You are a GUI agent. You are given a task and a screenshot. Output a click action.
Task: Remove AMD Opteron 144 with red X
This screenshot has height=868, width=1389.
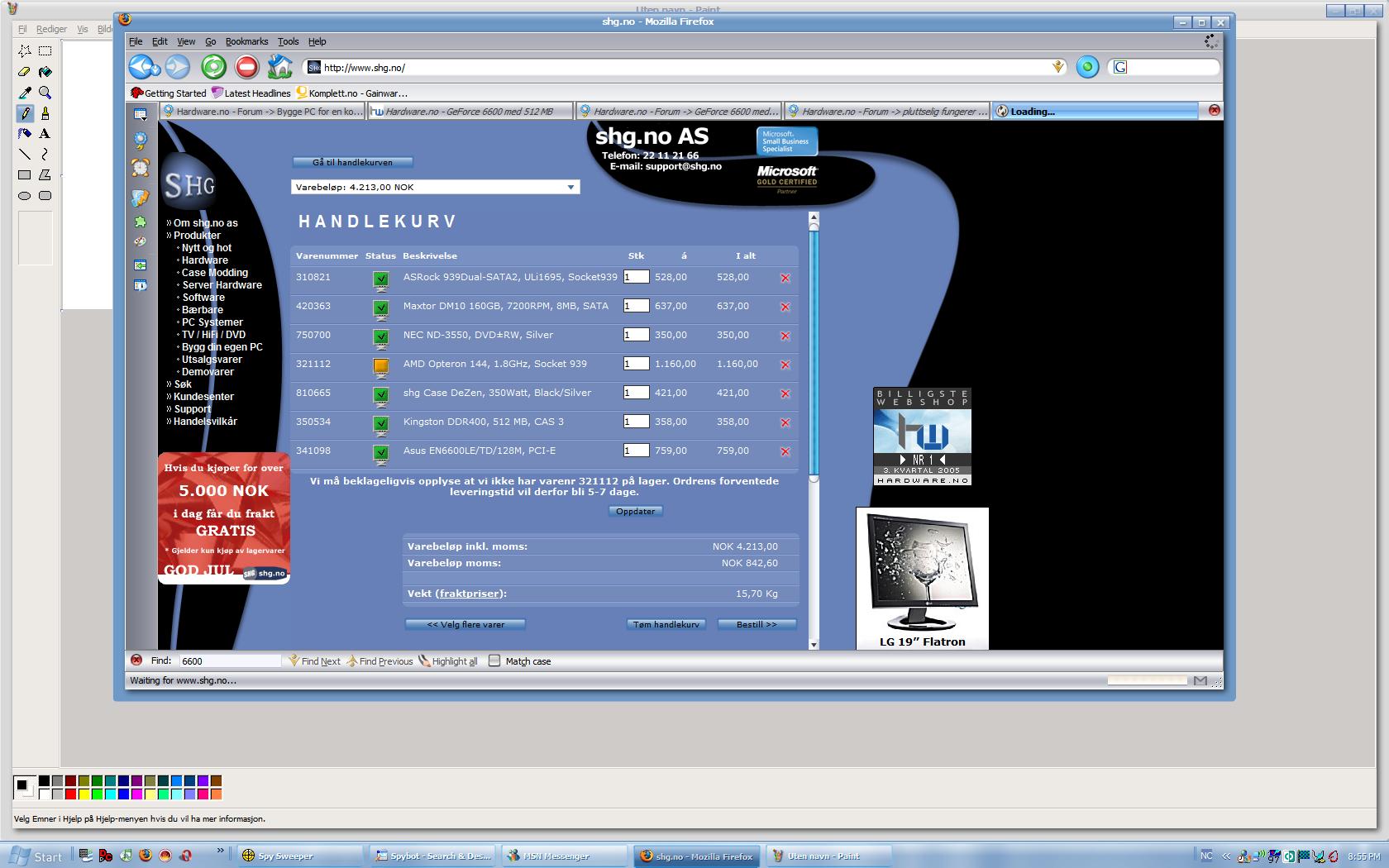click(785, 365)
